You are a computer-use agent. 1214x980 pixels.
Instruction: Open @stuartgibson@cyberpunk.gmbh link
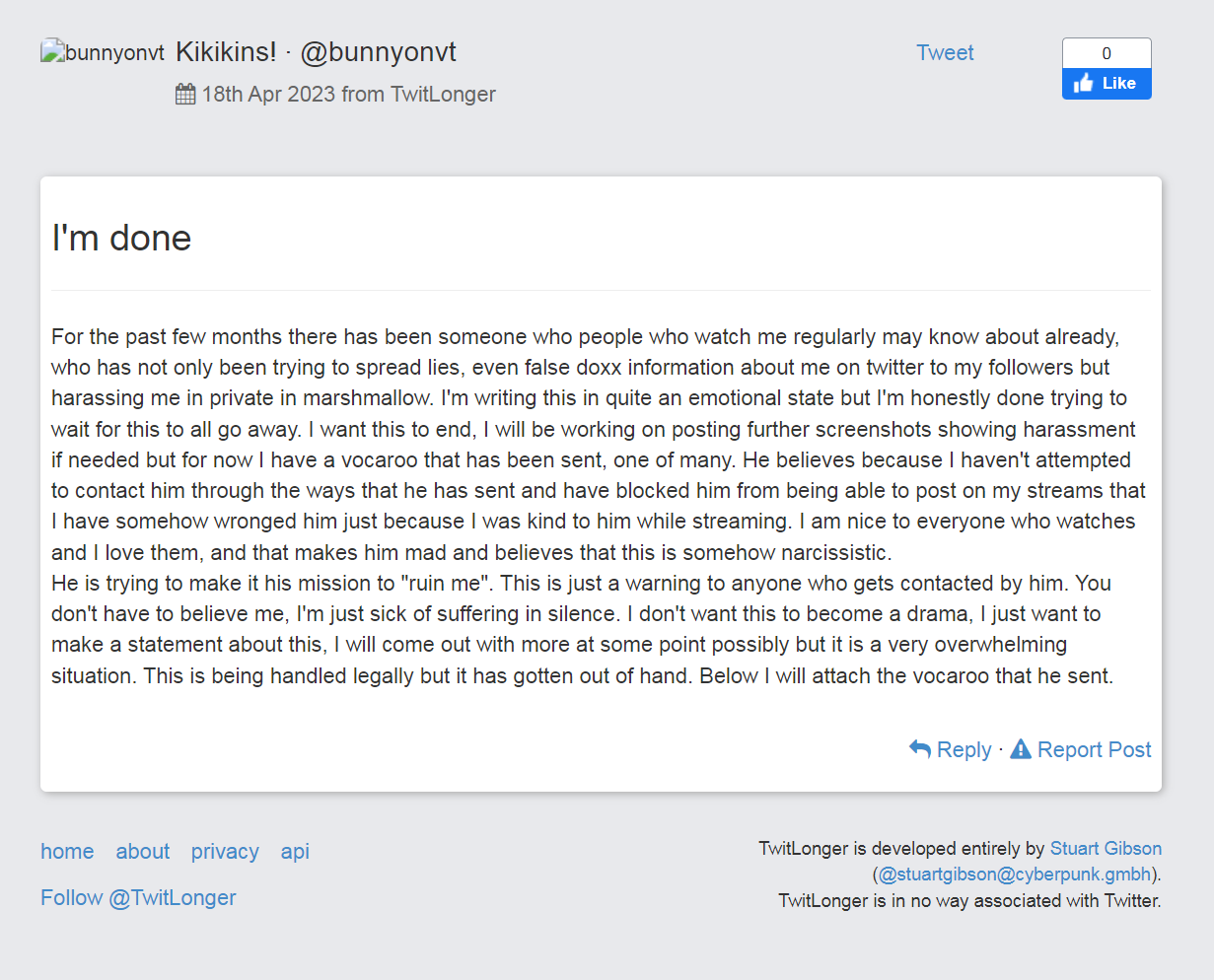(x=1015, y=875)
